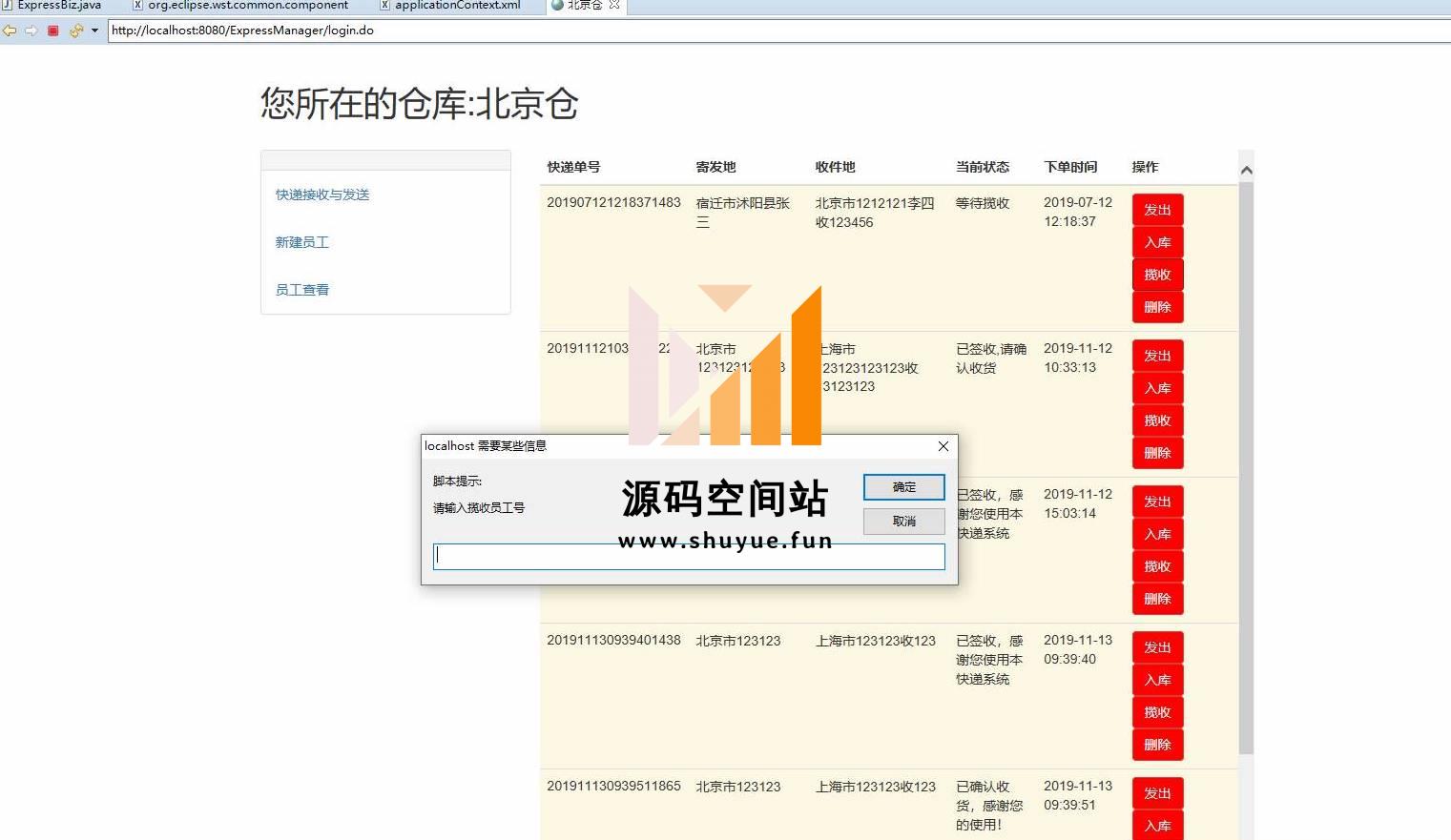Click the 2019-07-12 12:18:37 time cell
This screenshot has width=1451, height=840.
coord(1078,212)
